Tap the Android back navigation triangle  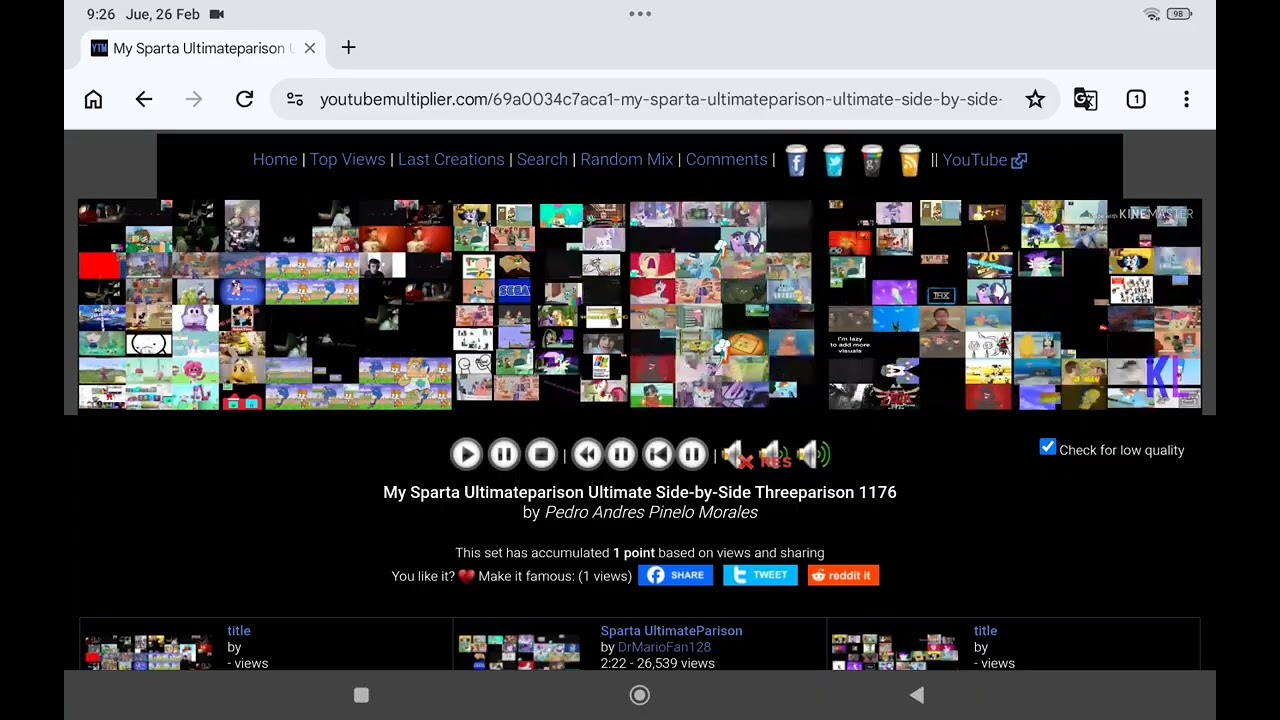tap(916, 695)
